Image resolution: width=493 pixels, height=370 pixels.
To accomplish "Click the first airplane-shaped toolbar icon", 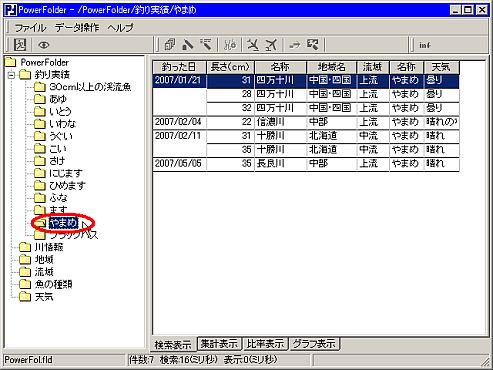I will pos(253,45).
